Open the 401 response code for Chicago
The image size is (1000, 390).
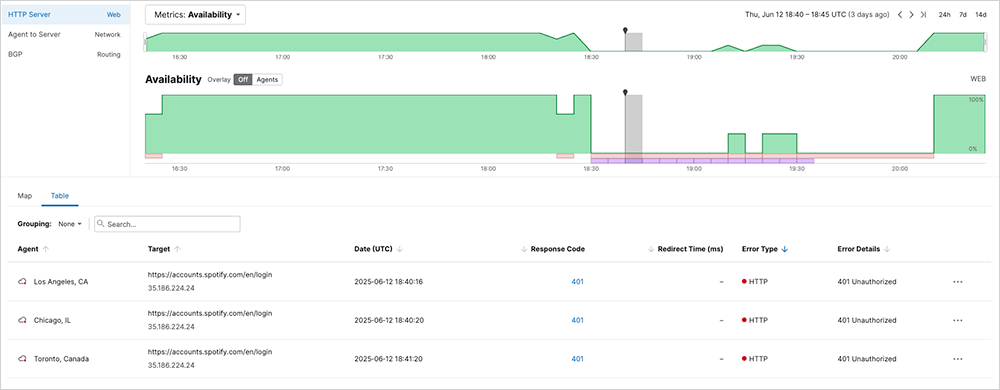577,321
